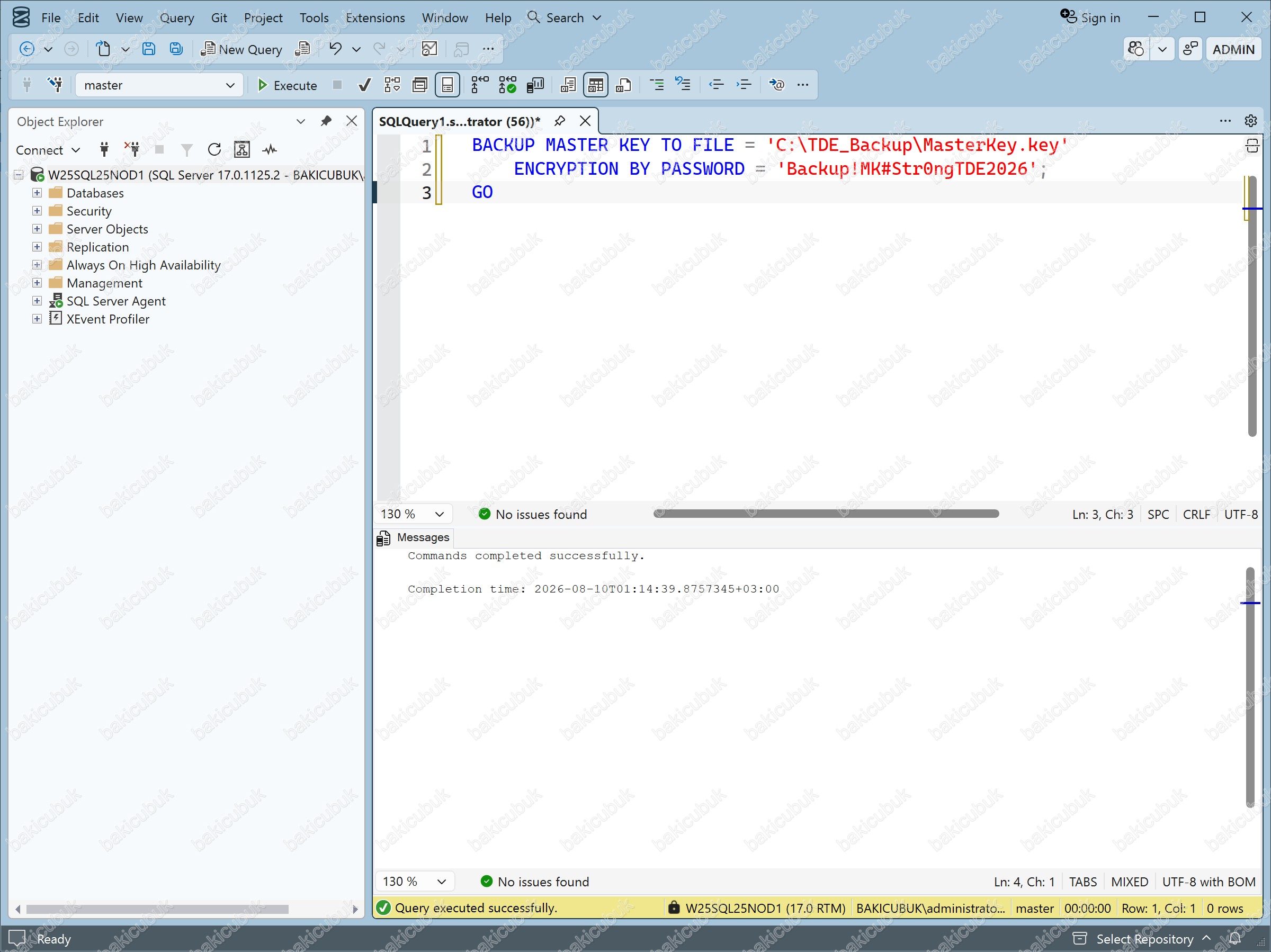Open the Open File toolbar icon
This screenshot has height=952, width=1271.
tap(103, 49)
